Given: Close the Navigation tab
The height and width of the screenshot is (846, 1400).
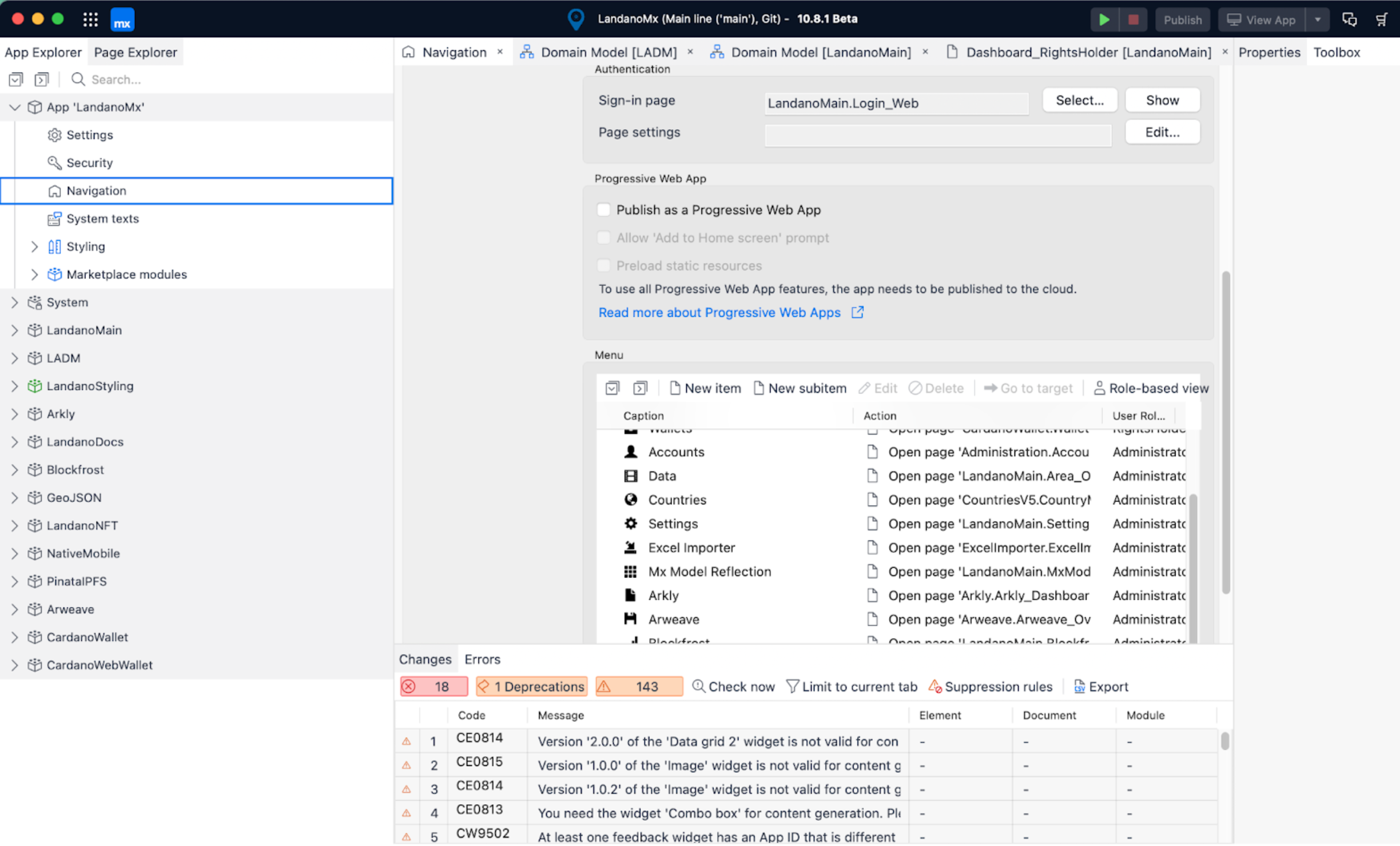Looking at the screenshot, I should (x=500, y=52).
